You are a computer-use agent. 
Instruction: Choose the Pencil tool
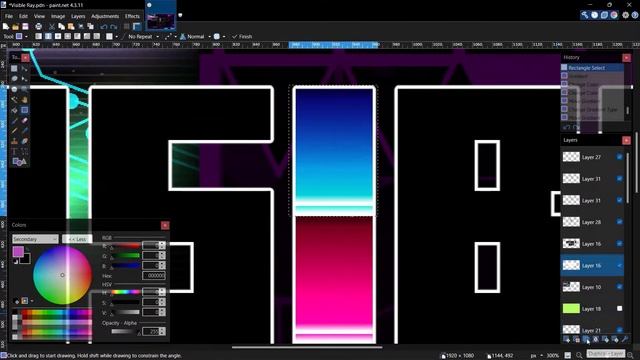14,131
